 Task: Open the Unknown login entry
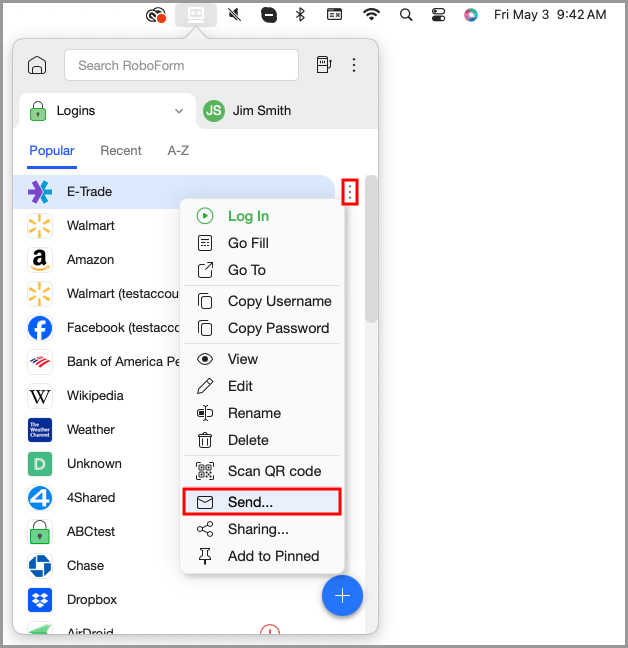point(97,464)
